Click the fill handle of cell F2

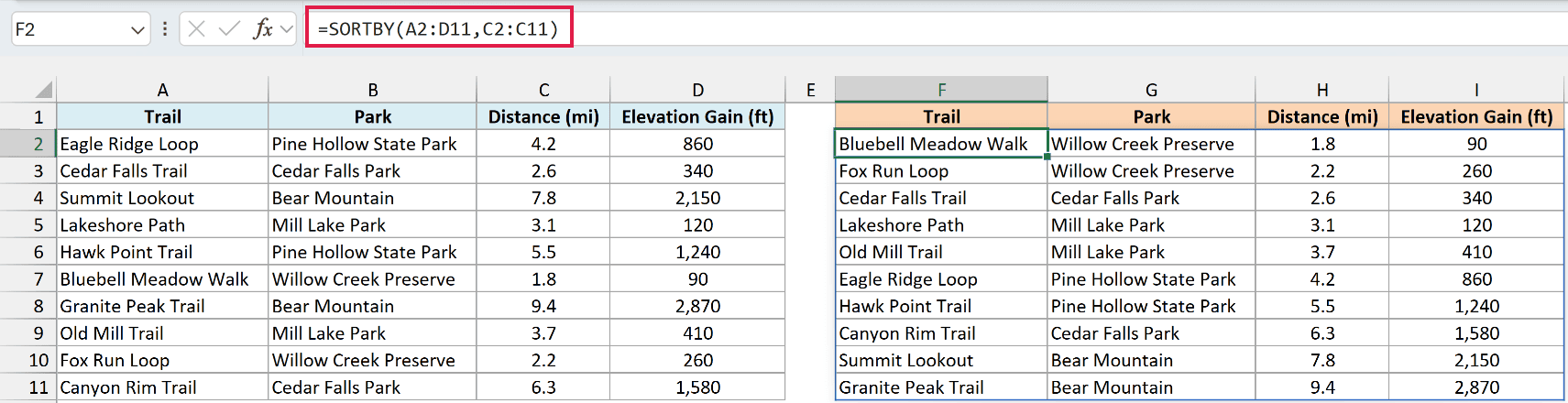point(1047,157)
